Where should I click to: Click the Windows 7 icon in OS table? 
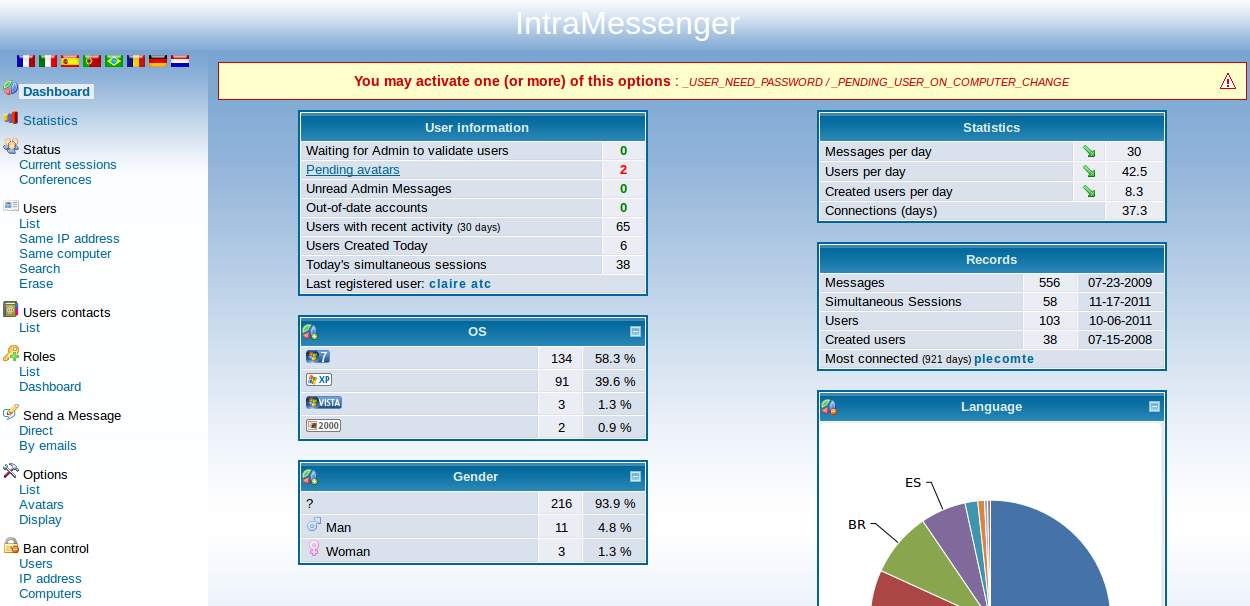318,356
